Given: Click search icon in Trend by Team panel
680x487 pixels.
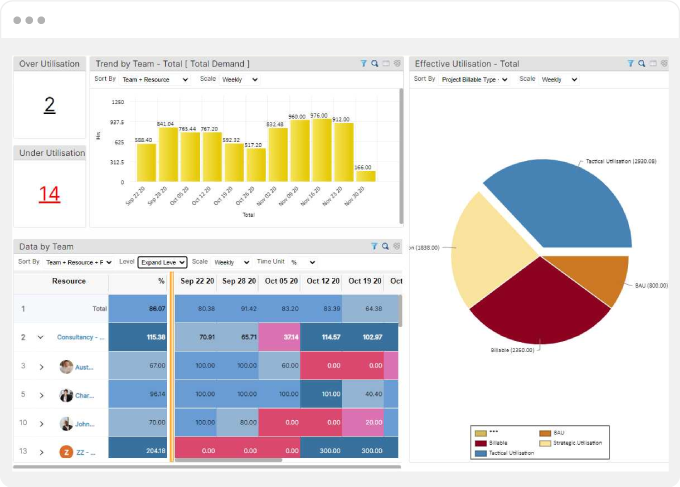Looking at the screenshot, I should point(375,64).
